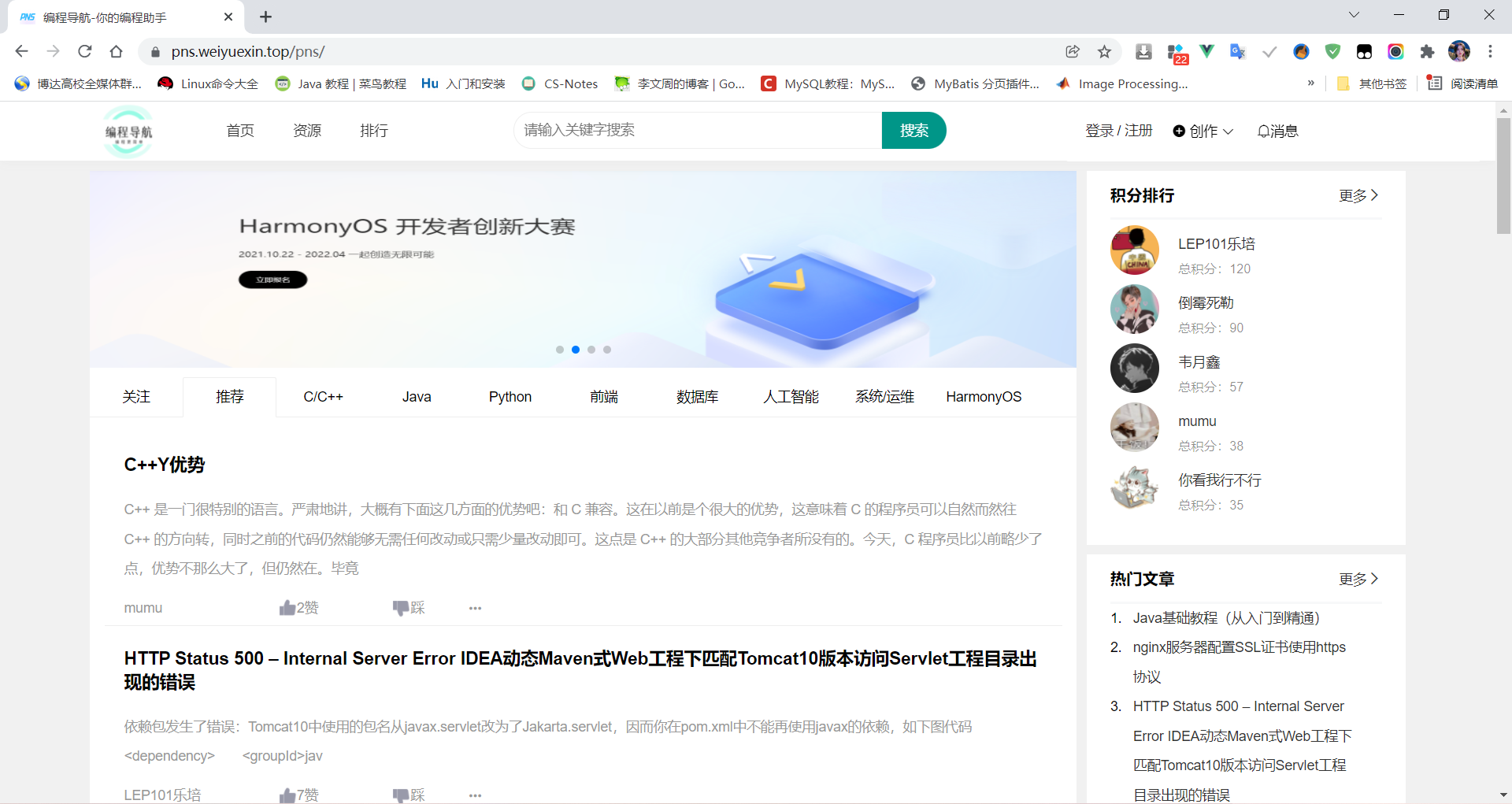
Task: Select the first carousel dot
Action: (560, 350)
